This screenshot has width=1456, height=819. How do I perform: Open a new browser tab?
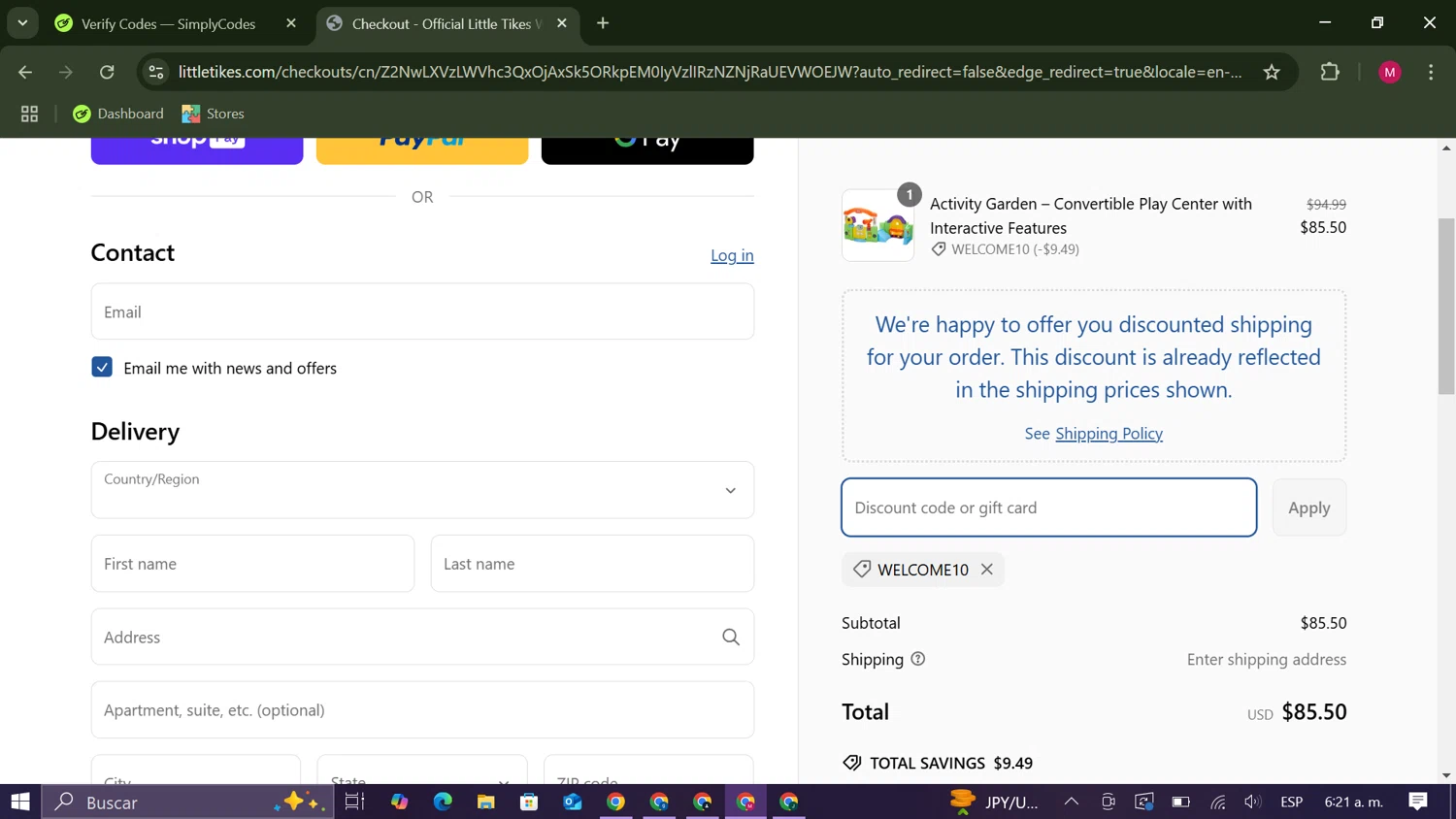click(x=603, y=23)
